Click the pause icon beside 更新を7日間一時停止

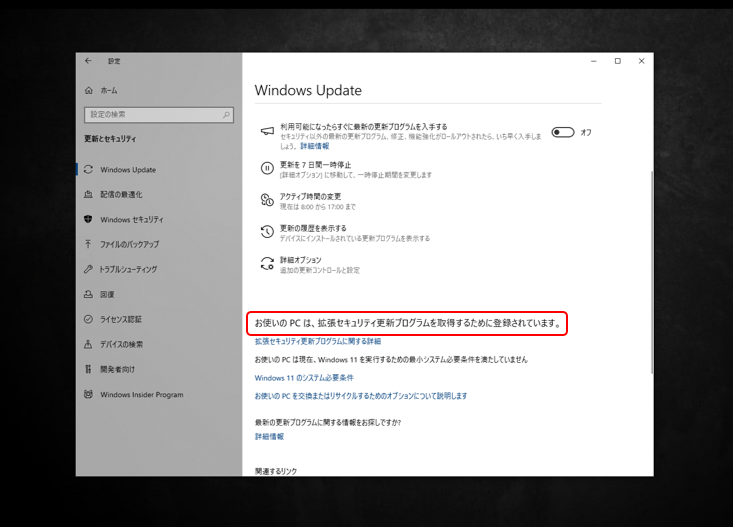(267, 169)
